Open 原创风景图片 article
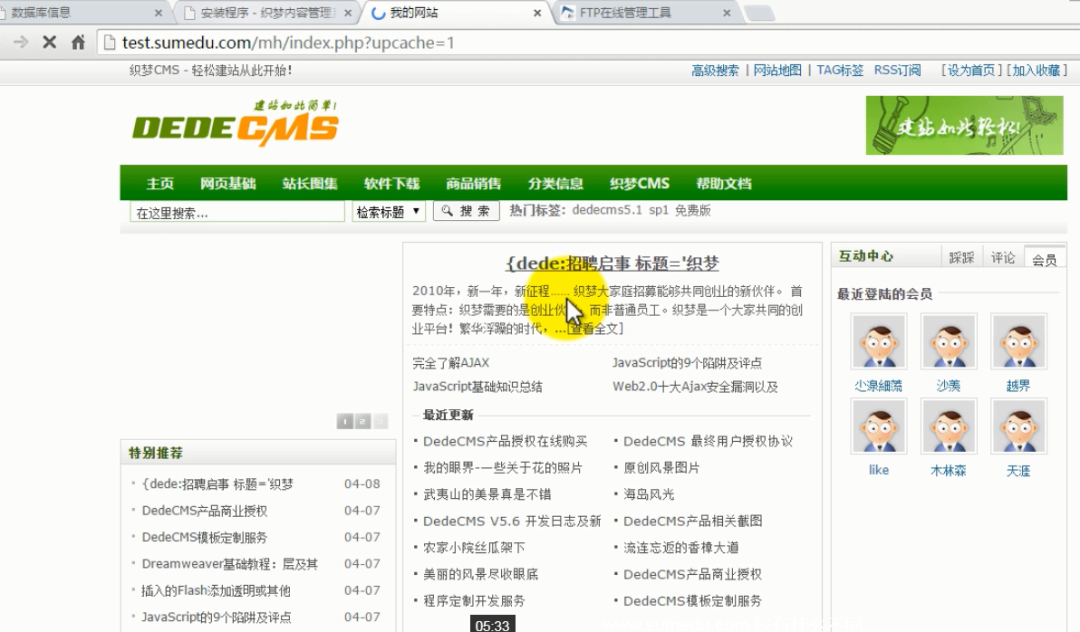Screen dimensions: 1080x632 (661, 468)
